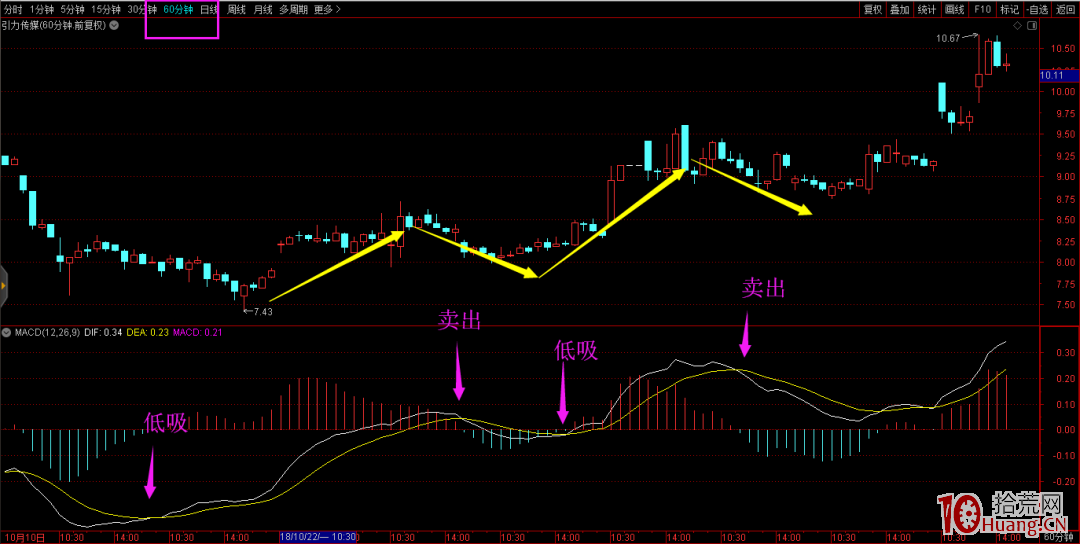The width and height of the screenshot is (1080, 544).
Task: Click the diamond icon above the chart
Action: (1017, 25)
